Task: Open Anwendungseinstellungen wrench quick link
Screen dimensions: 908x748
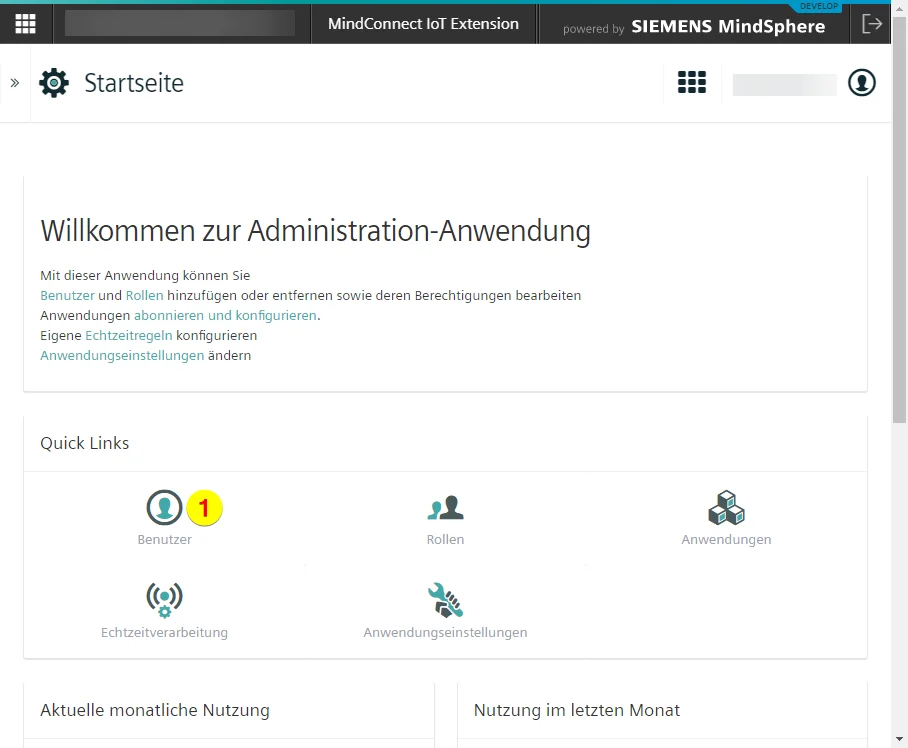Action: pos(445,600)
